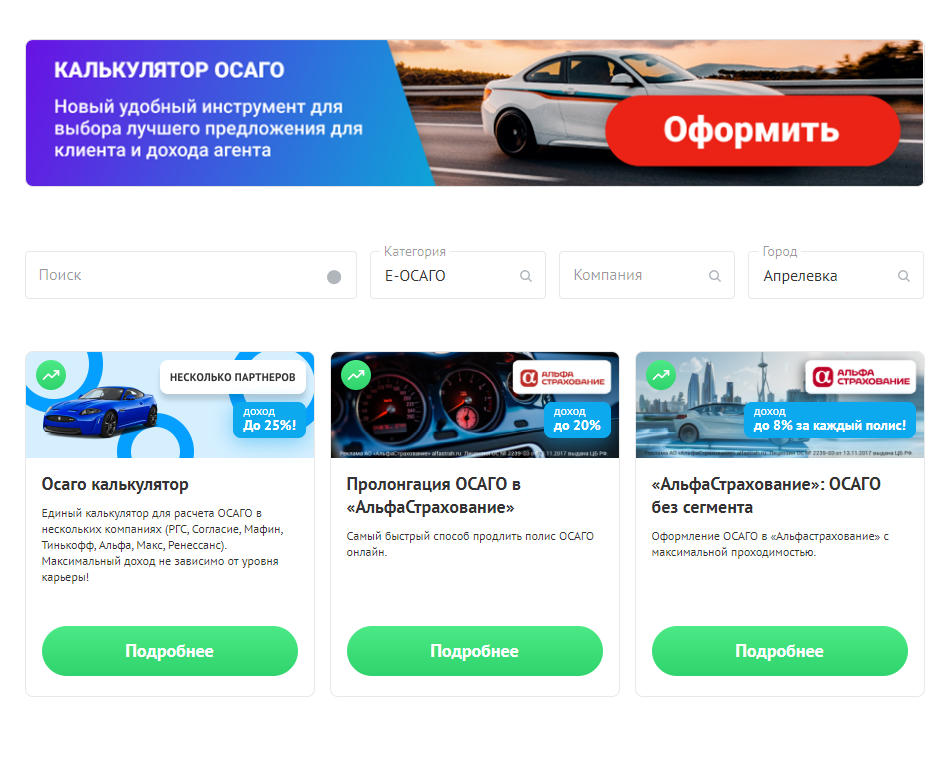Click the green trend icon on Осаго калькулятор card

tap(51, 375)
